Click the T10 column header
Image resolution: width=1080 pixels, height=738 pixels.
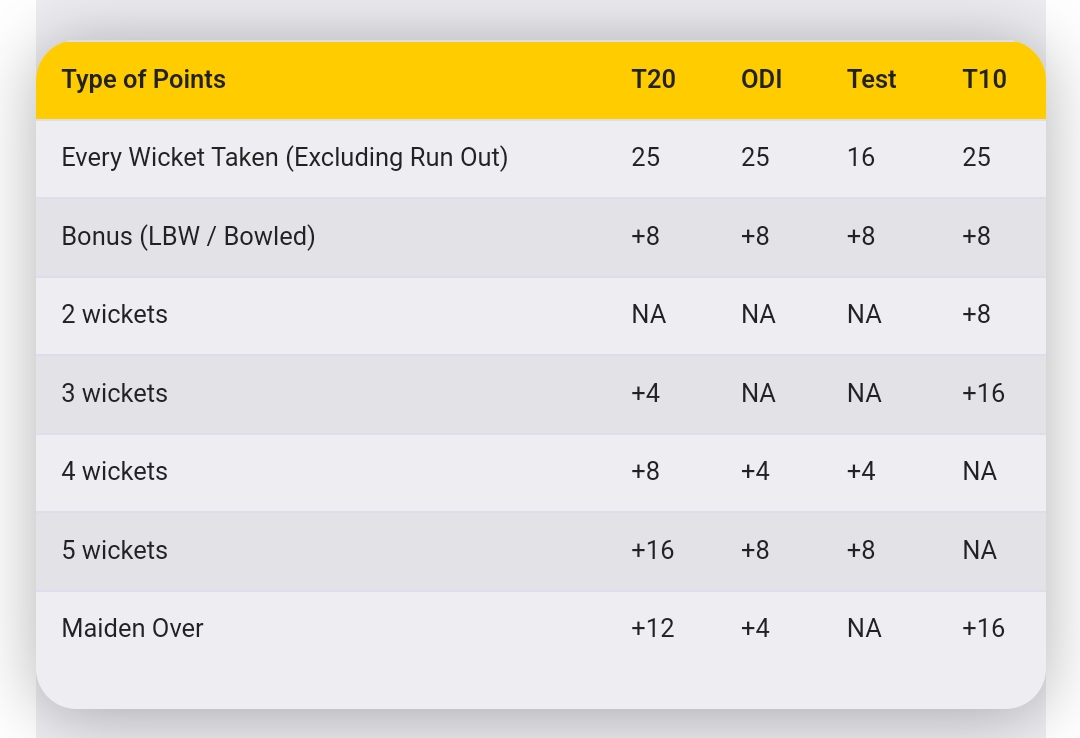[x=984, y=80]
